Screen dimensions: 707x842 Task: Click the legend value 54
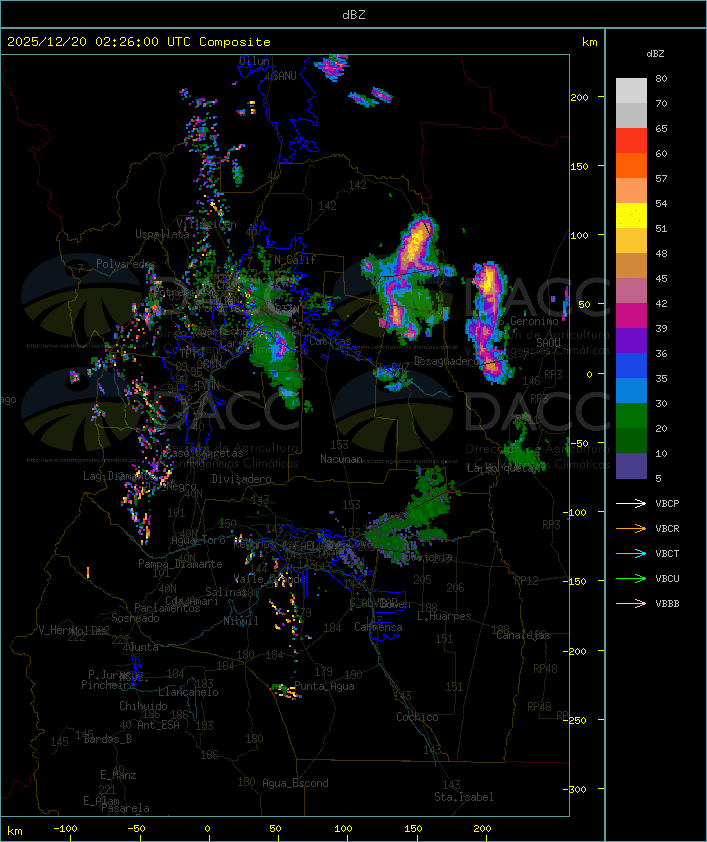(x=661, y=204)
